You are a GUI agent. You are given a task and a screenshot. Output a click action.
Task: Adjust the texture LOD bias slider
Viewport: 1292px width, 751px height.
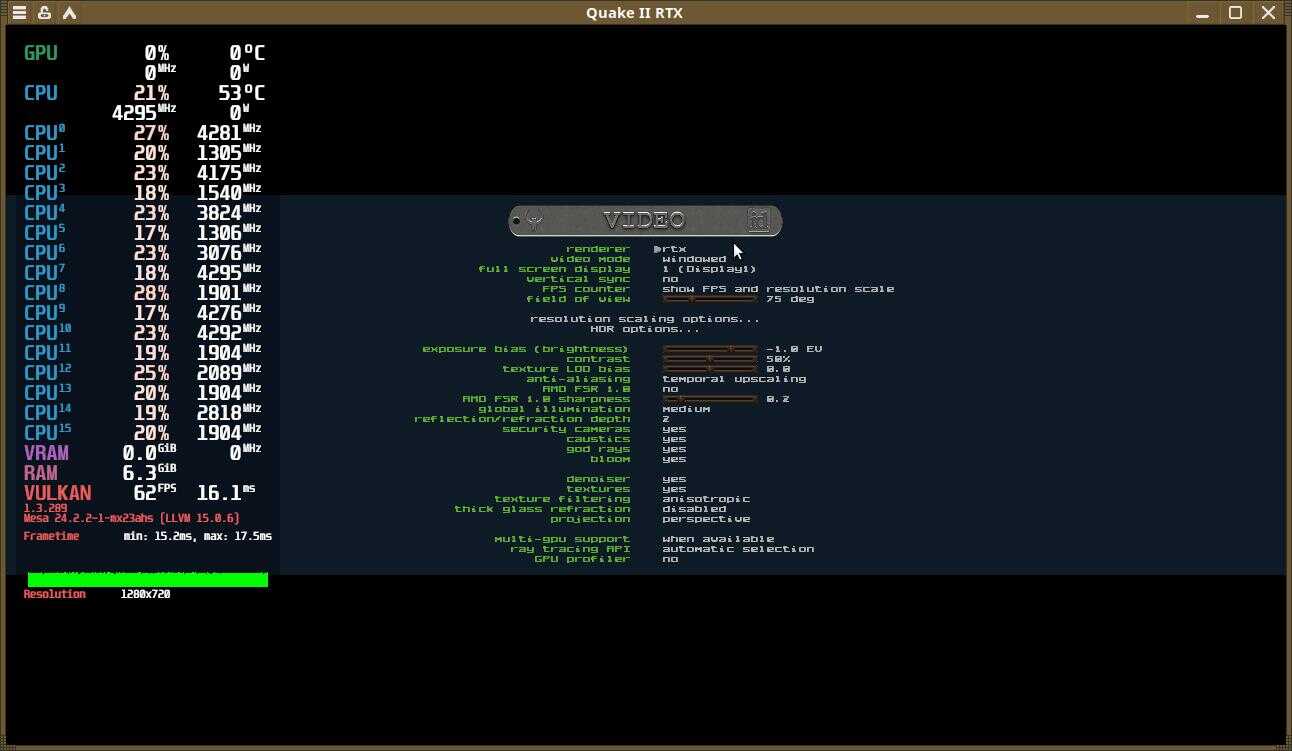[x=710, y=369]
